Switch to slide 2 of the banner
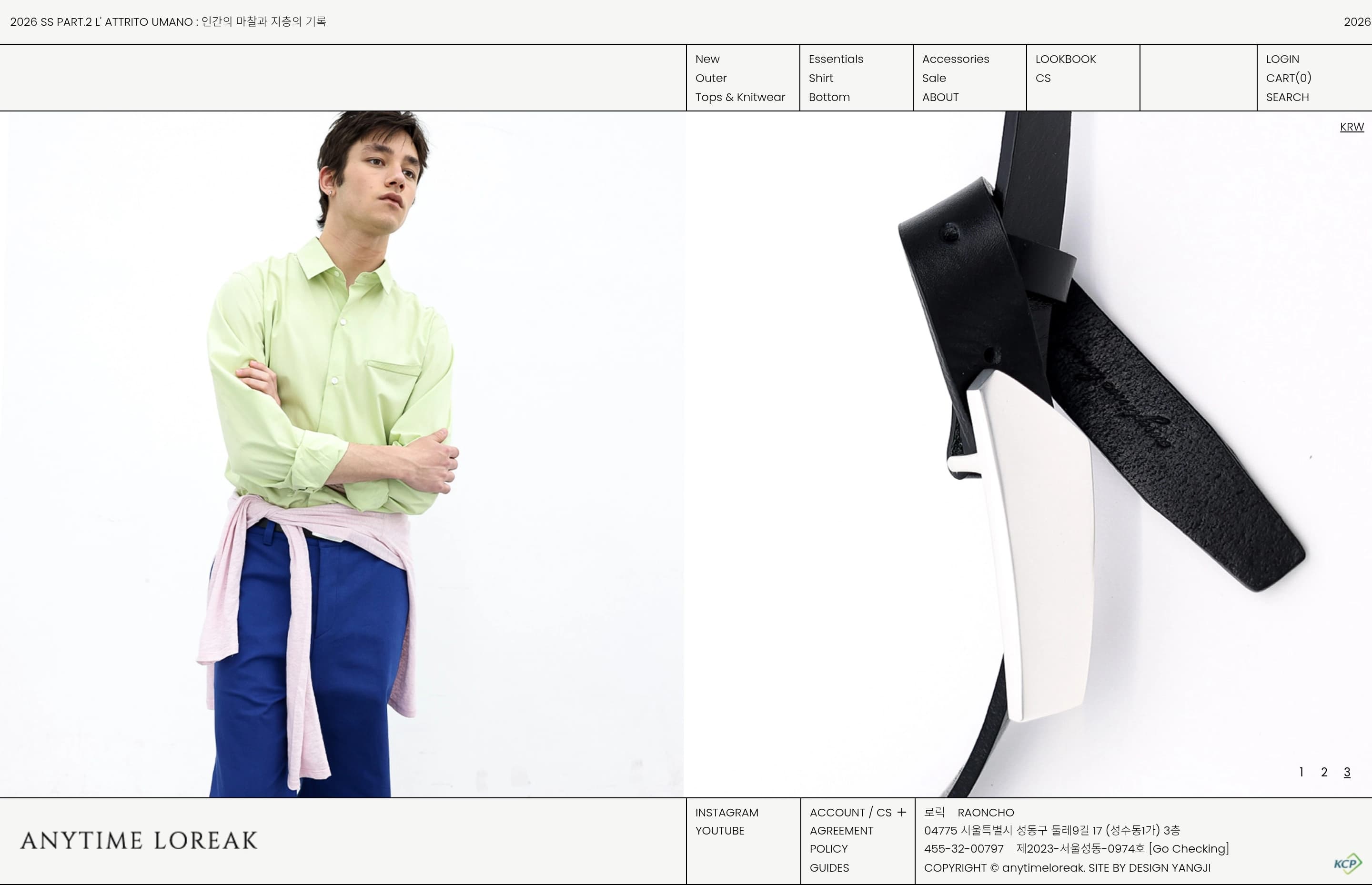 click(x=1324, y=772)
